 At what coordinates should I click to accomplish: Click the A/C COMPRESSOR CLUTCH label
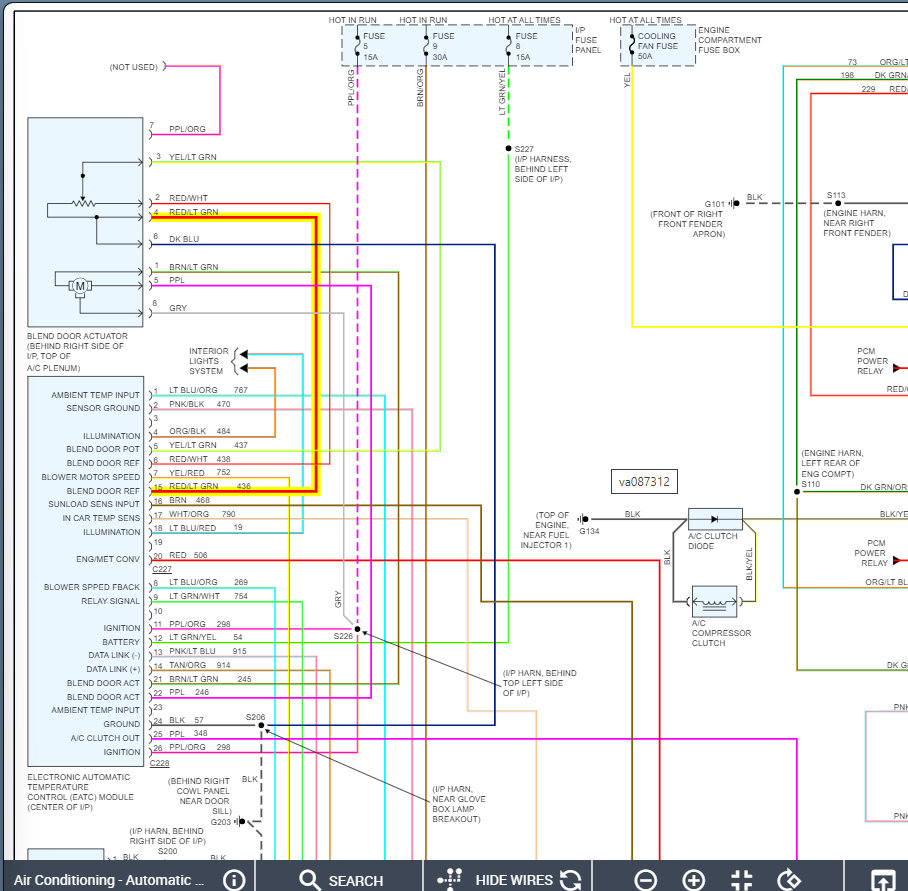(x=721, y=633)
